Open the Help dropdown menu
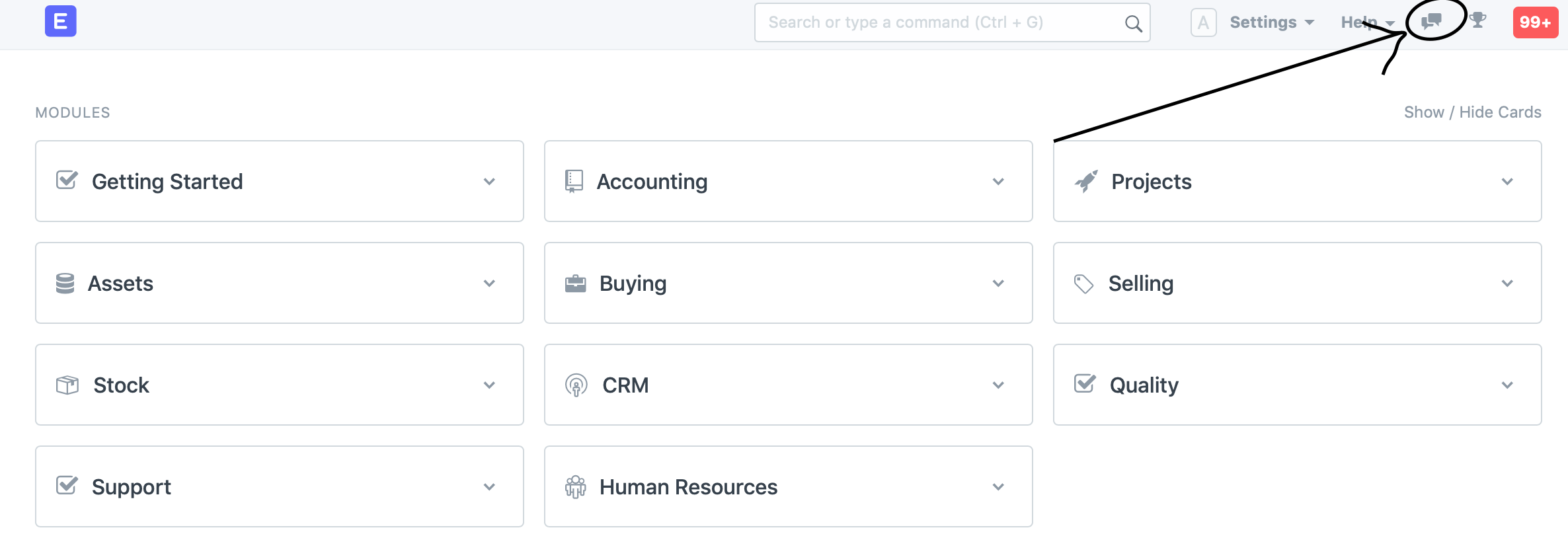The image size is (1568, 538). pyautogui.click(x=1368, y=22)
